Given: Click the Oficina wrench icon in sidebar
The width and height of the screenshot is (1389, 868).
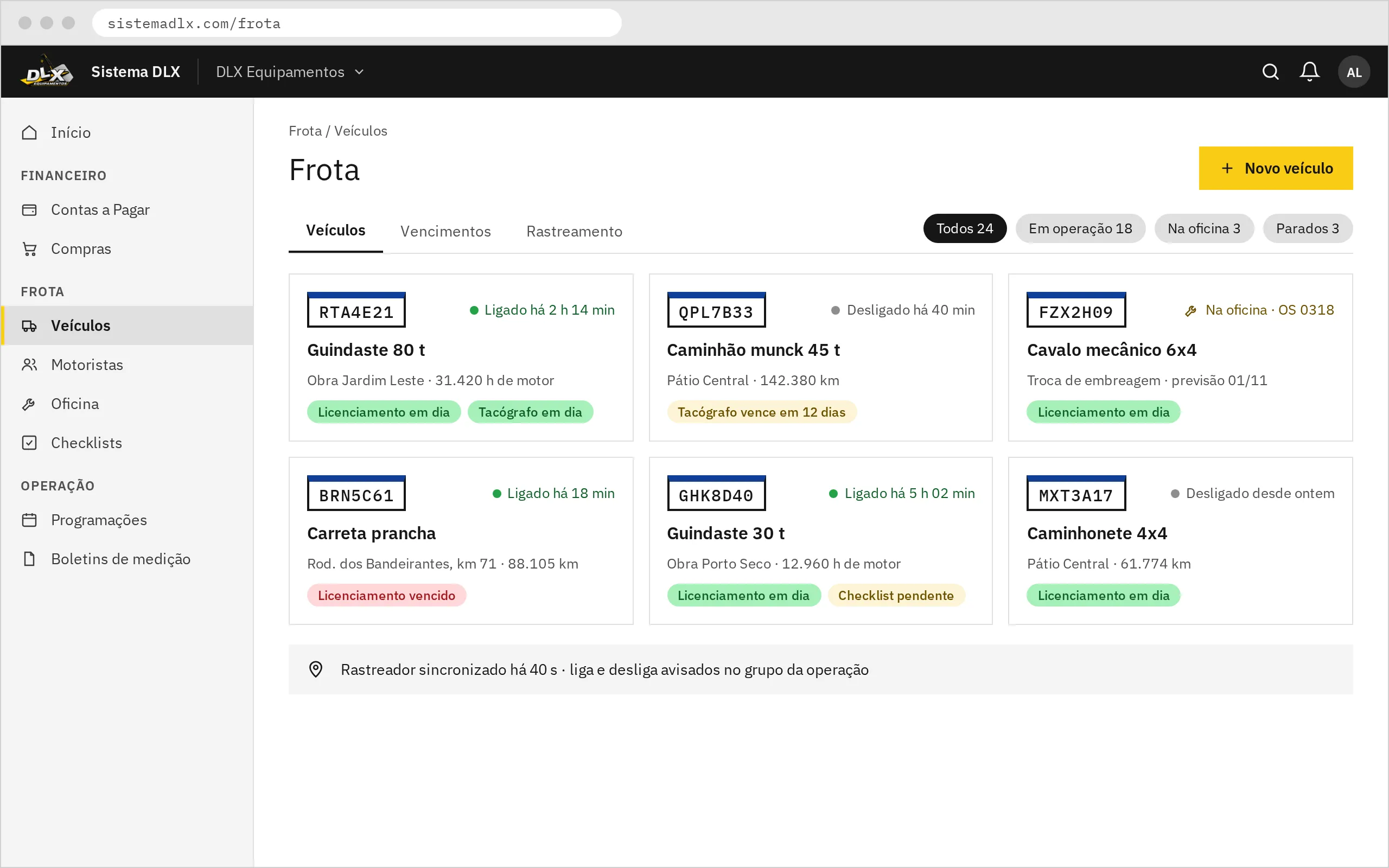Looking at the screenshot, I should coord(29,404).
